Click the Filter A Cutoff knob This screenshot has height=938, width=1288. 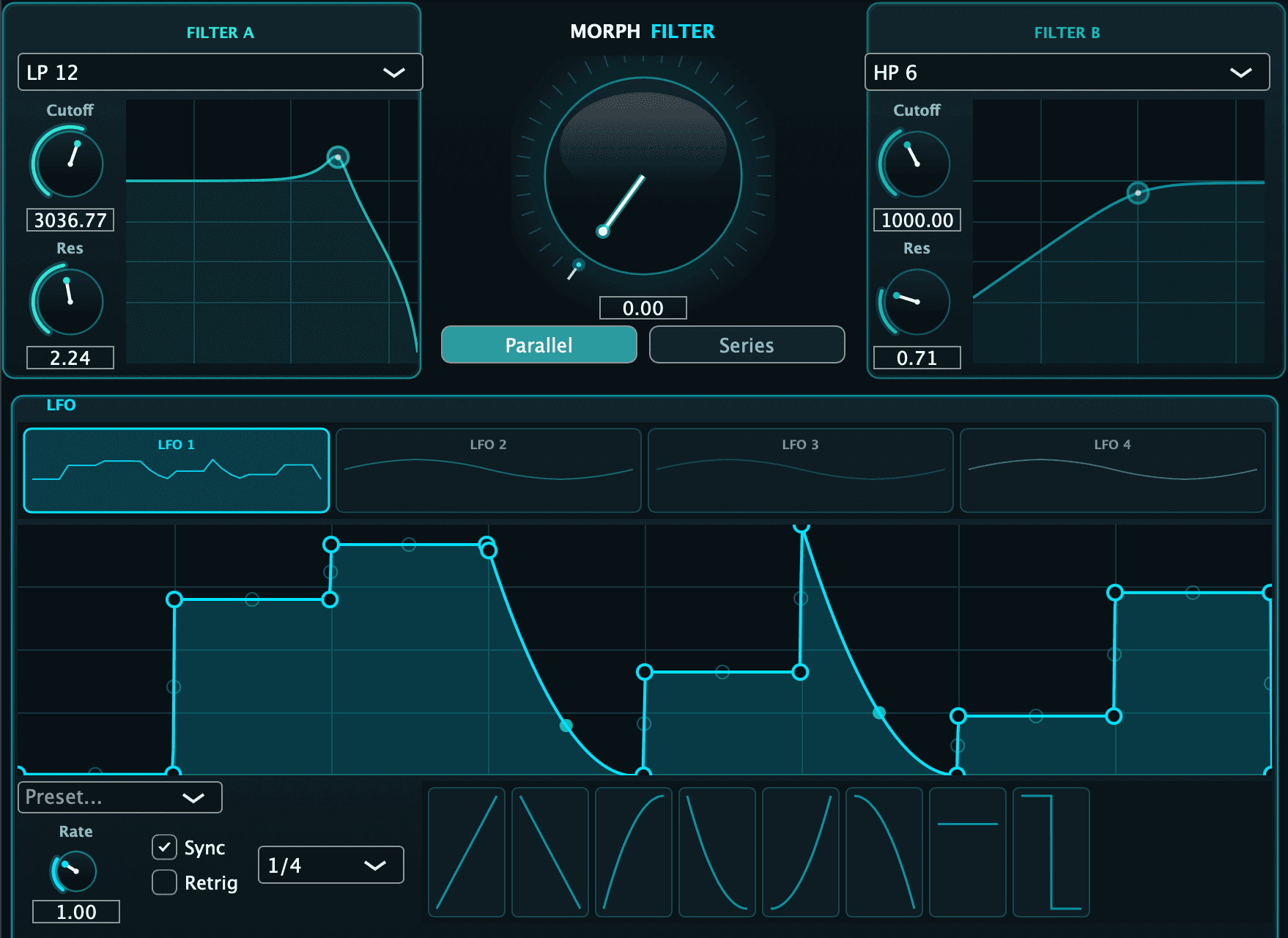(69, 163)
